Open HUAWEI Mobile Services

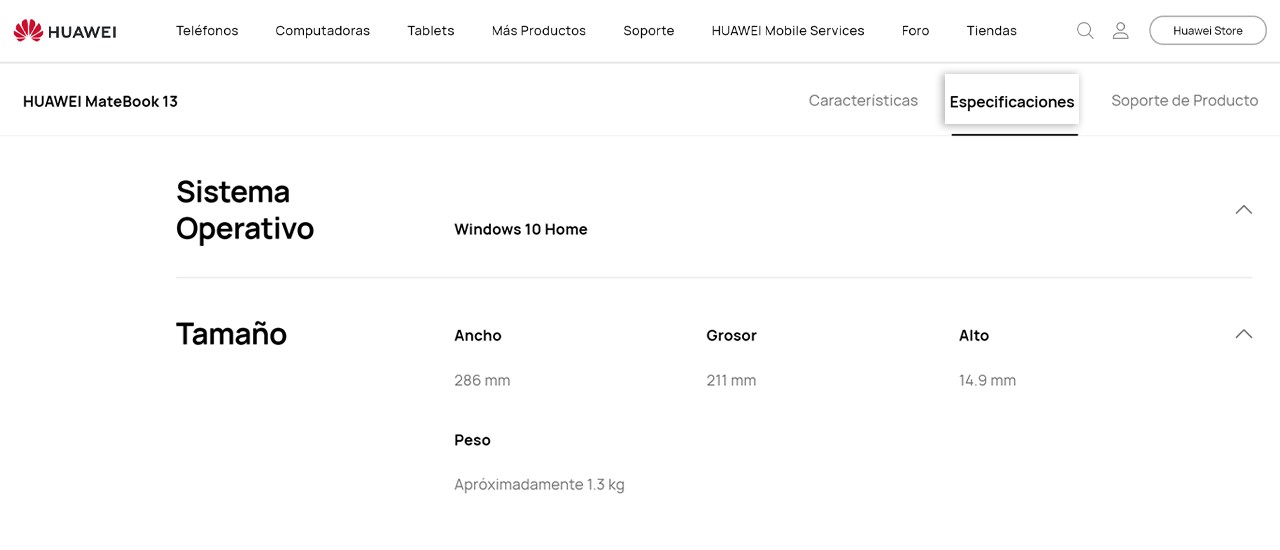788,31
